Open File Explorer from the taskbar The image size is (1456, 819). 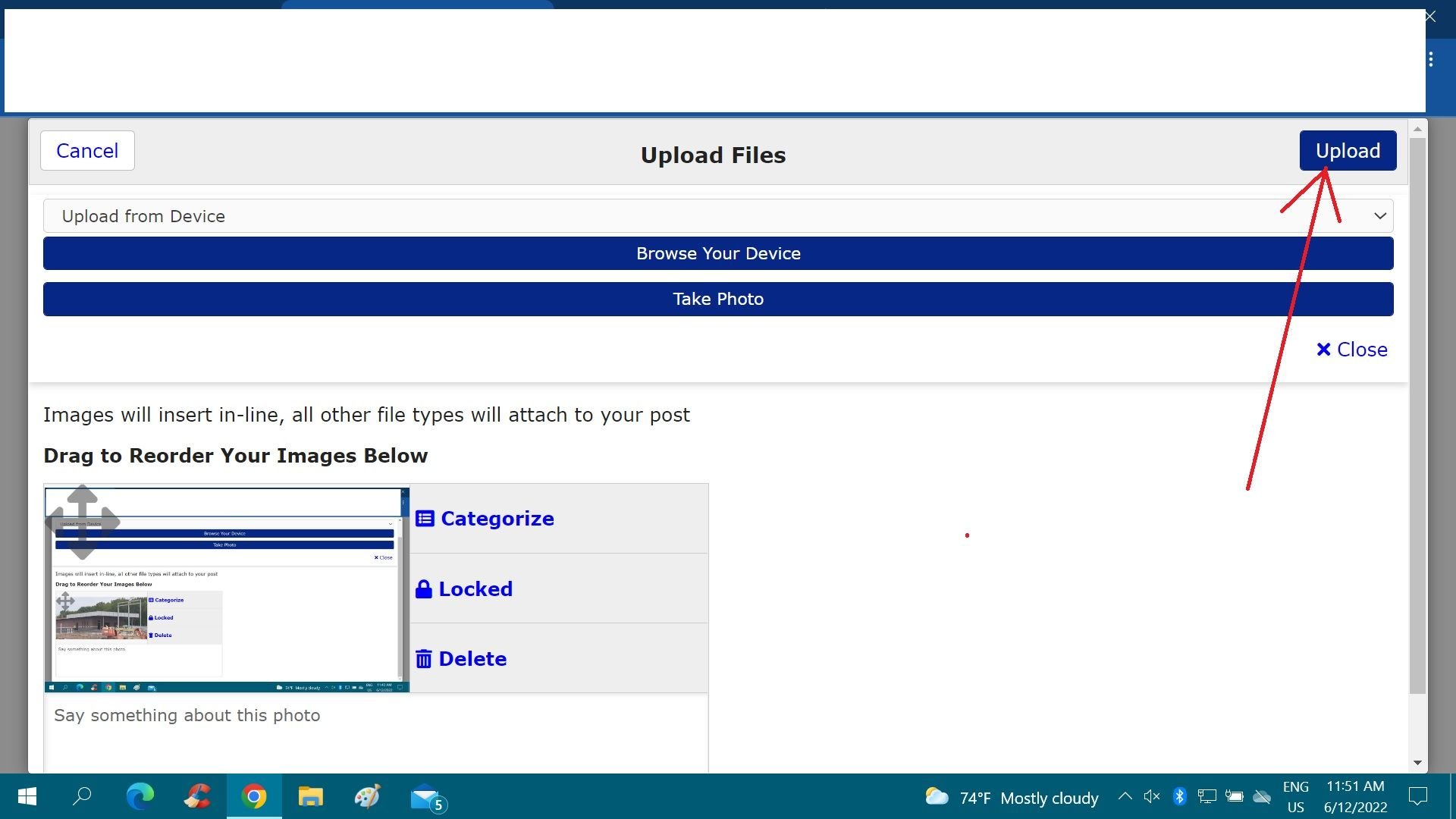[310, 796]
